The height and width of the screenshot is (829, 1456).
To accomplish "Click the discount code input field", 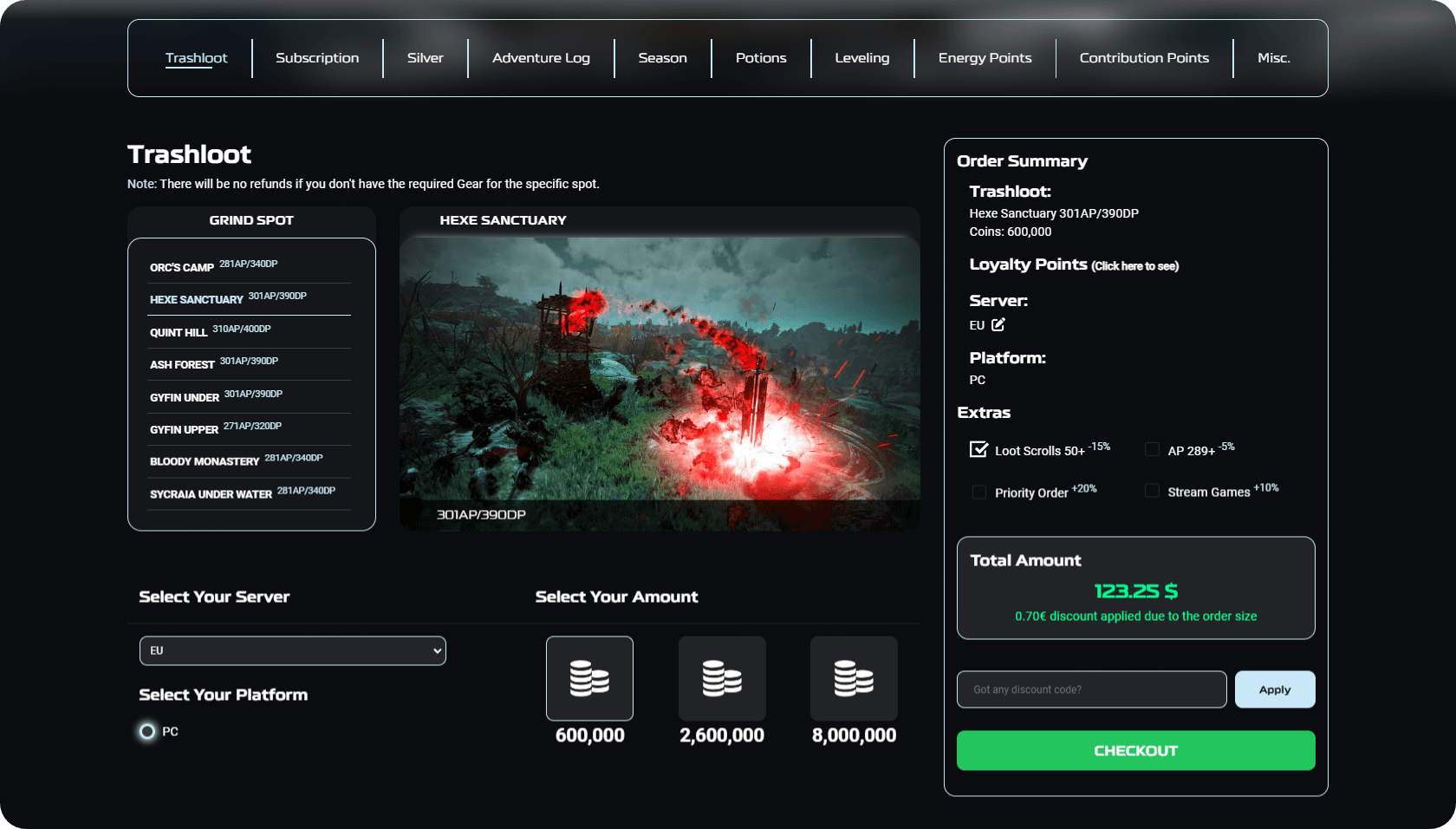I will (x=1092, y=689).
